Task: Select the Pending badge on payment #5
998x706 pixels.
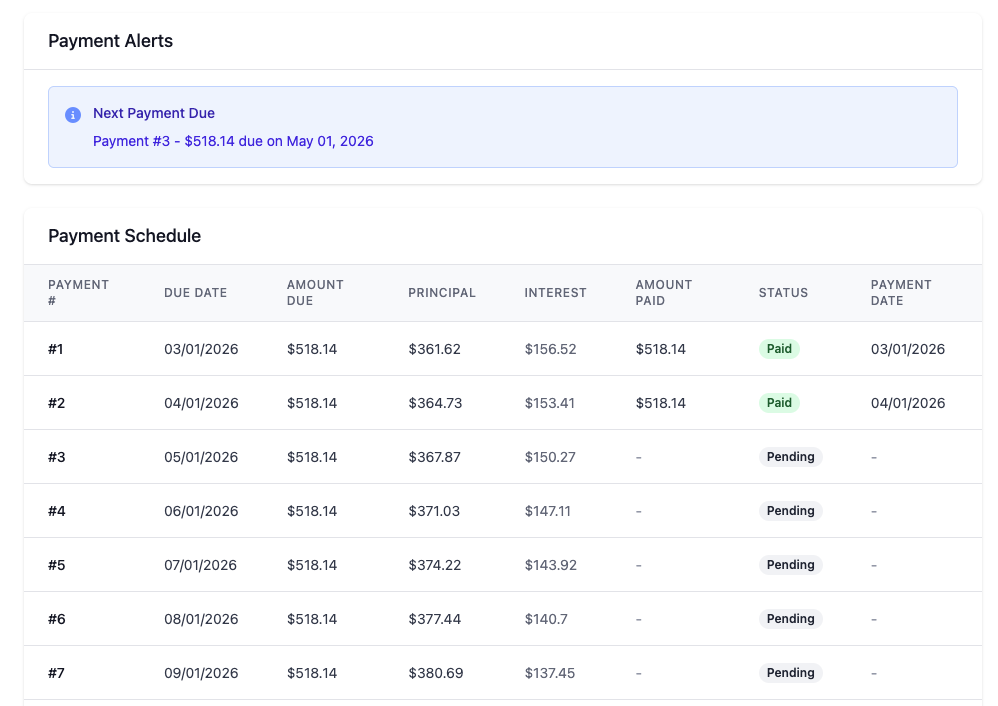Action: 790,565
